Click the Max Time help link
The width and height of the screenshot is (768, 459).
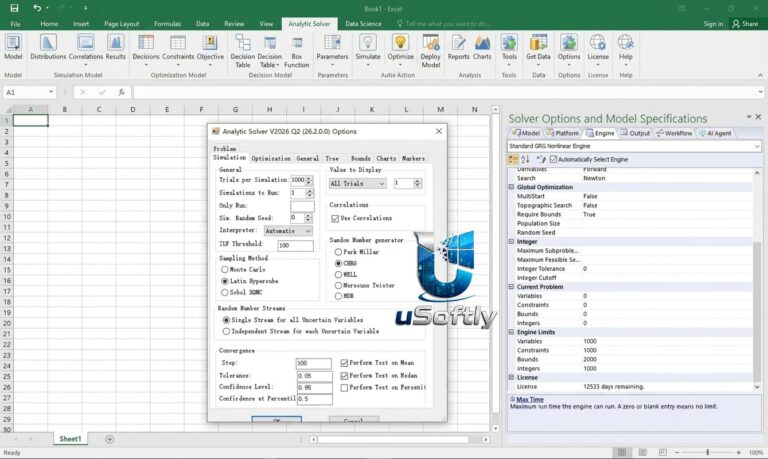click(529, 399)
